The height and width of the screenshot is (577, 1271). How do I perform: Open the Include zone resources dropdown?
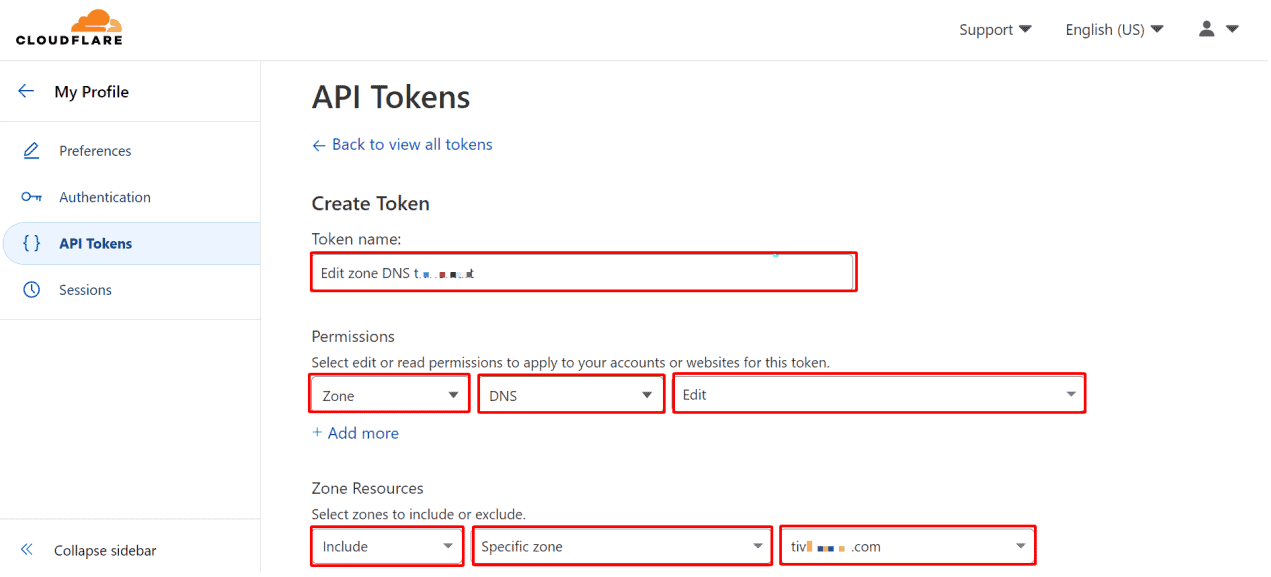tap(386, 546)
